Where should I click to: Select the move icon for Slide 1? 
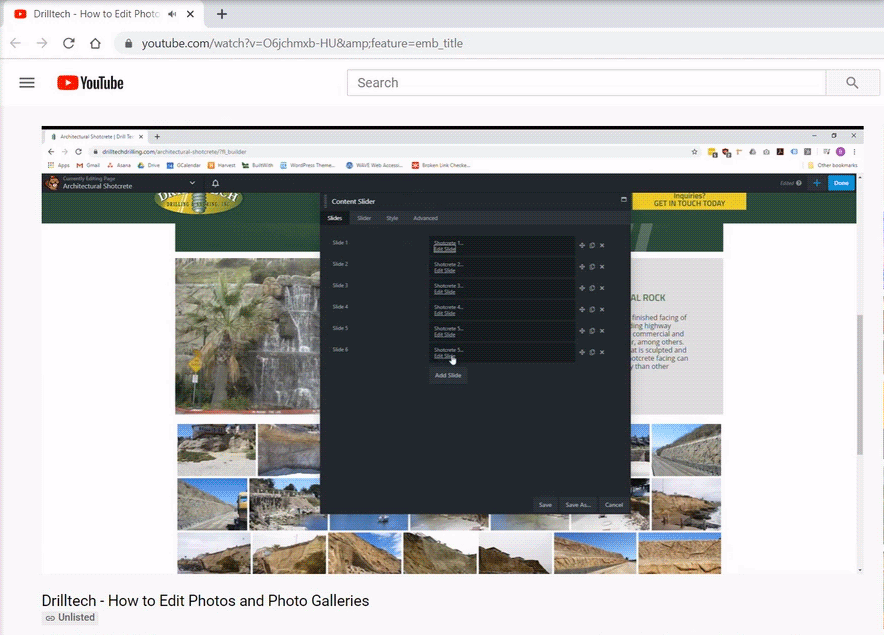(582, 243)
